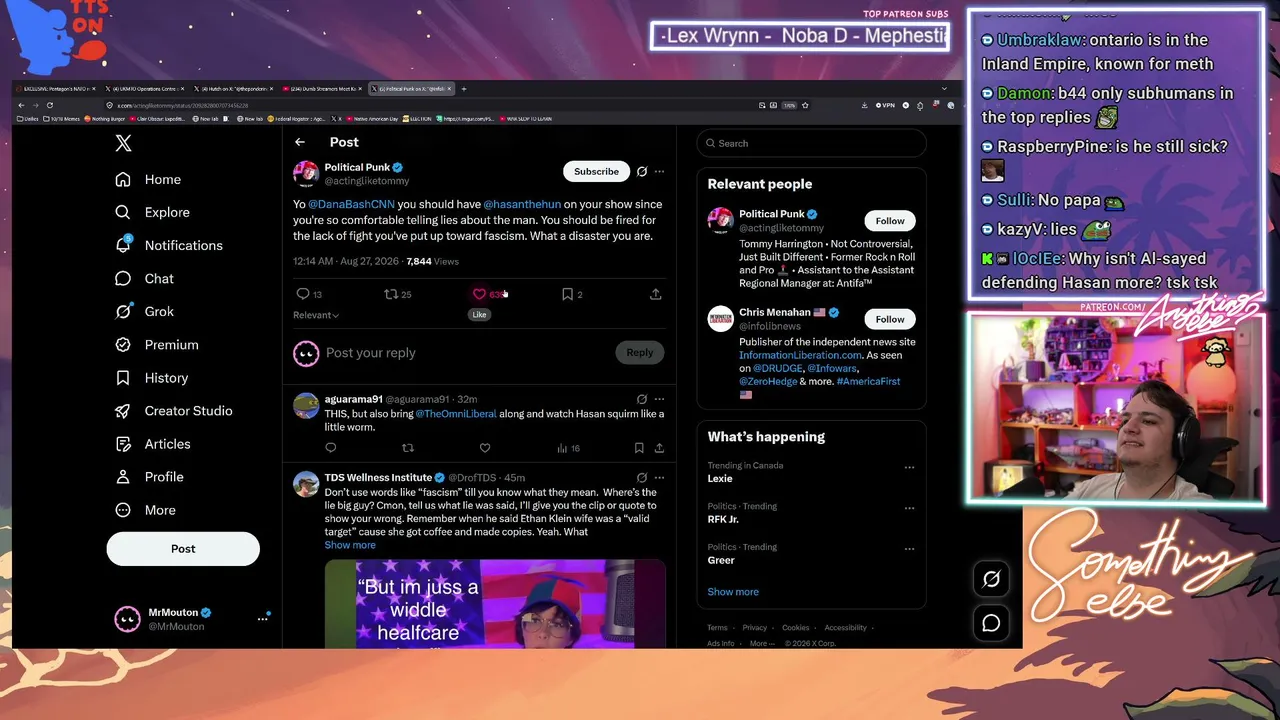The width and height of the screenshot is (1280, 720).
Task: Follow Chris Menahan in Relevant people
Action: click(x=890, y=319)
